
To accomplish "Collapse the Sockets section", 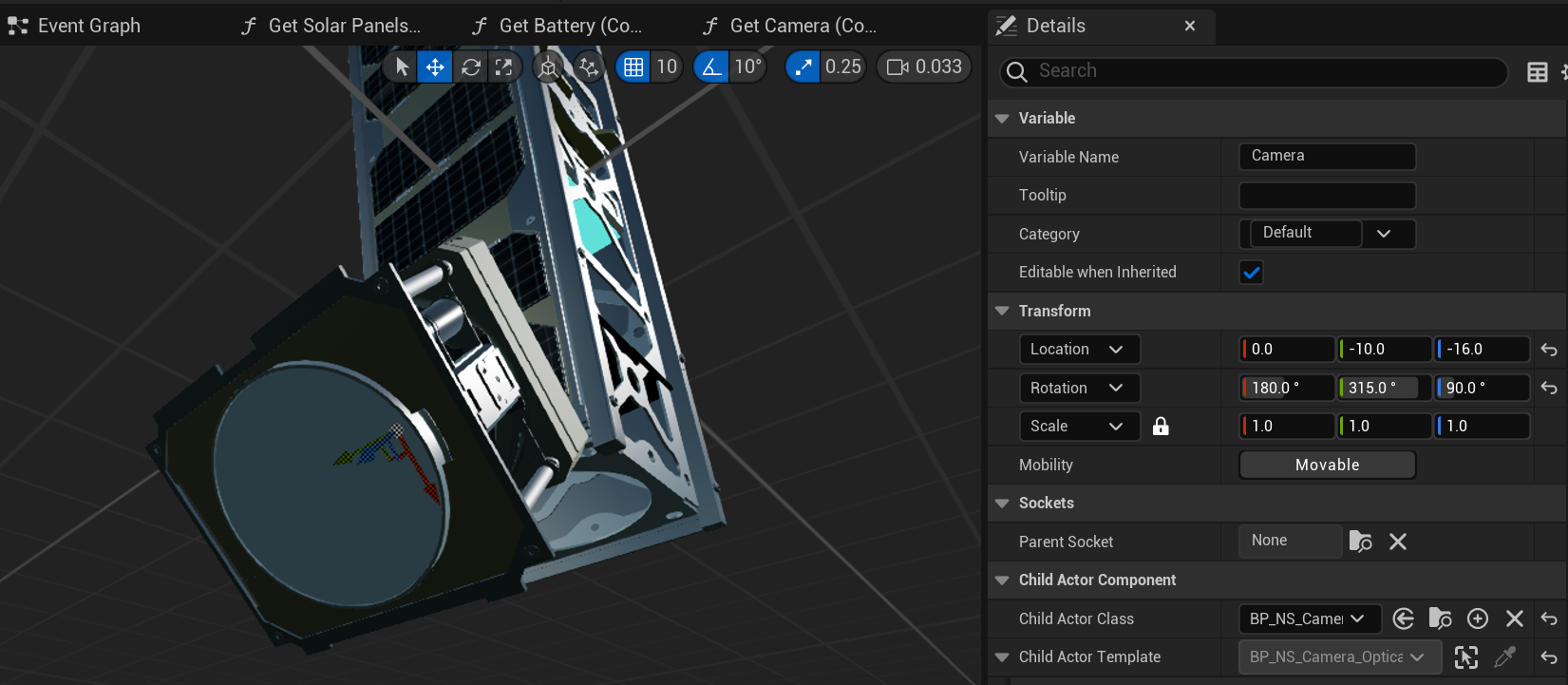I will [1002, 504].
